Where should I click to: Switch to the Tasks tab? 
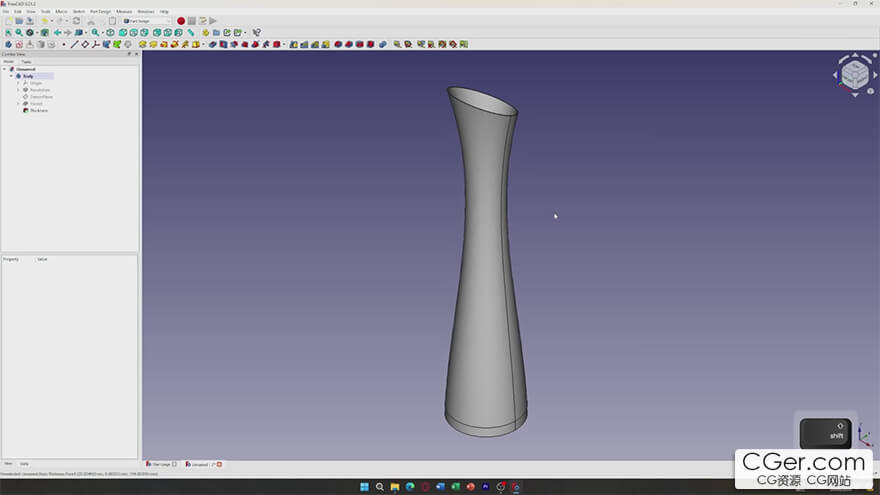click(26, 62)
